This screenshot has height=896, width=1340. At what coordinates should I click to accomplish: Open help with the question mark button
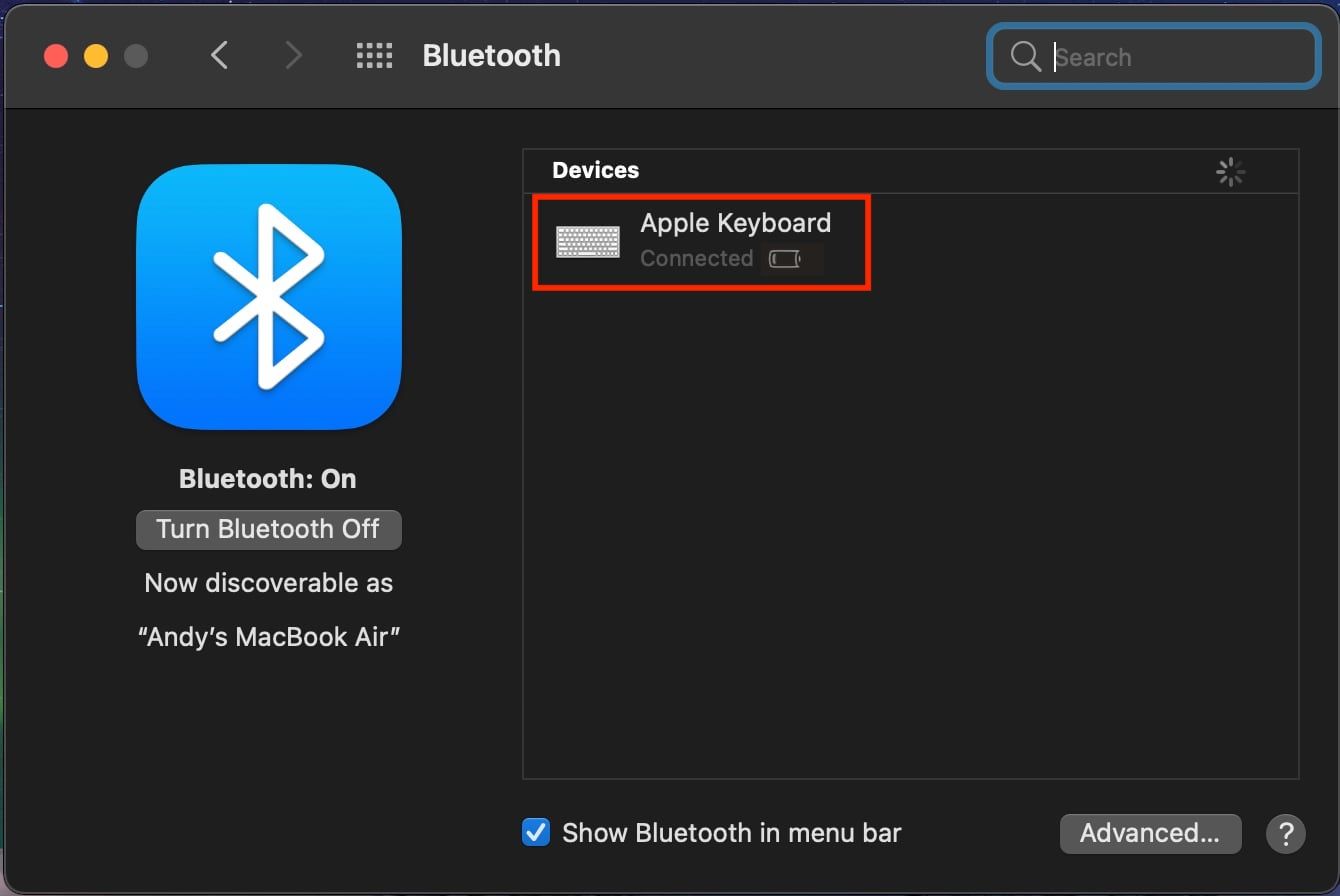[x=1286, y=833]
